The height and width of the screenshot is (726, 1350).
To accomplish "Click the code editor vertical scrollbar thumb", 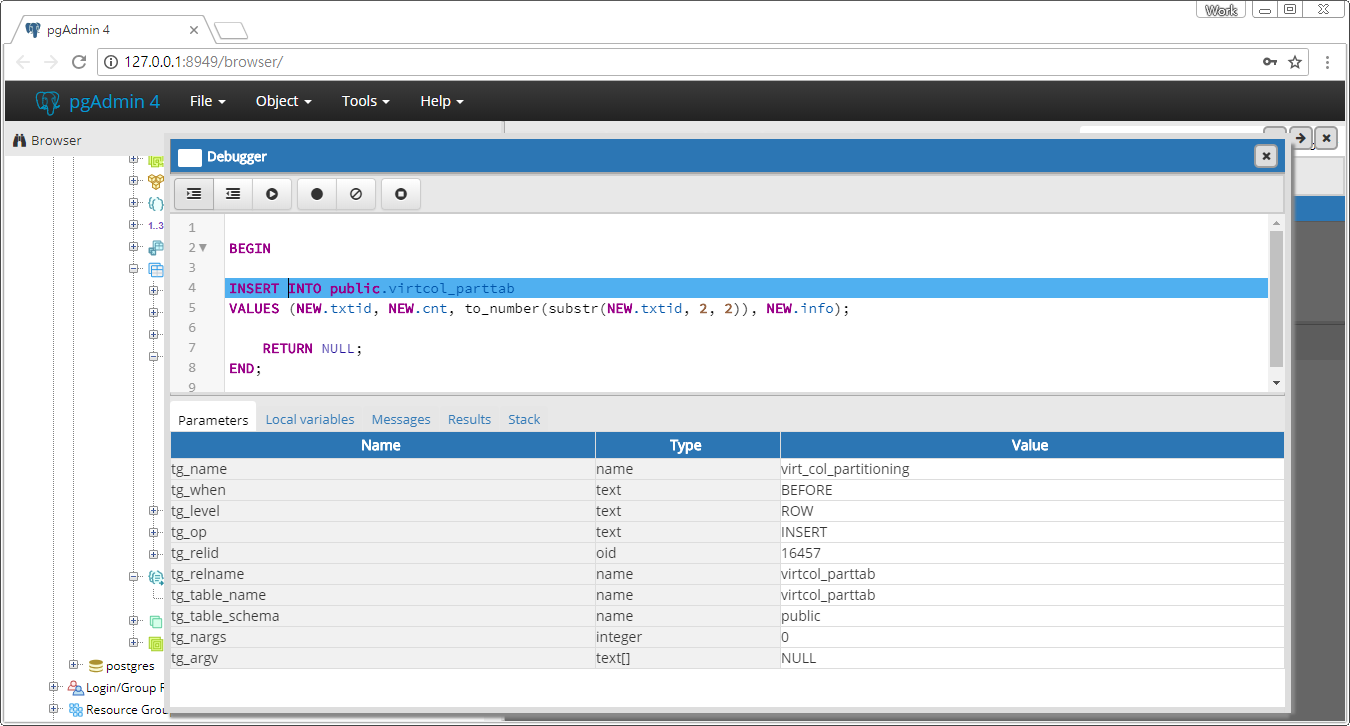I will (1275, 299).
